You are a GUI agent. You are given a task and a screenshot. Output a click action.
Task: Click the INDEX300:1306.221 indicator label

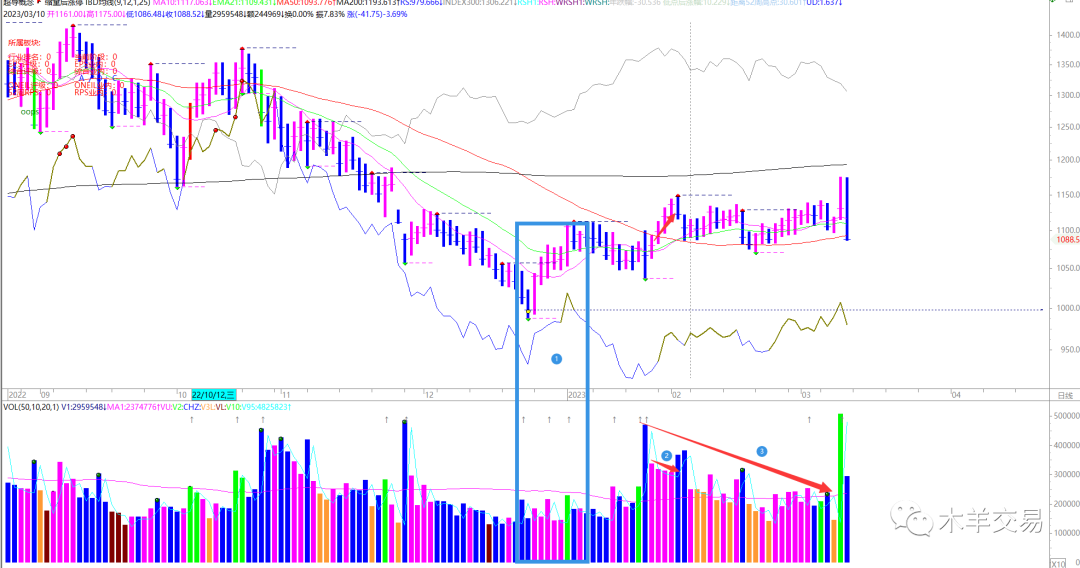point(479,3)
